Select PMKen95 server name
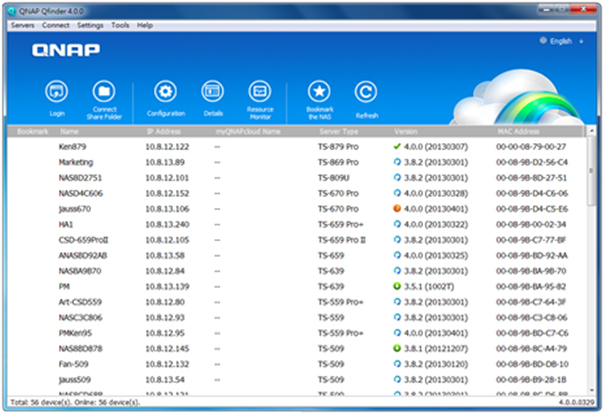This screenshot has width=604, height=413. pos(75,333)
